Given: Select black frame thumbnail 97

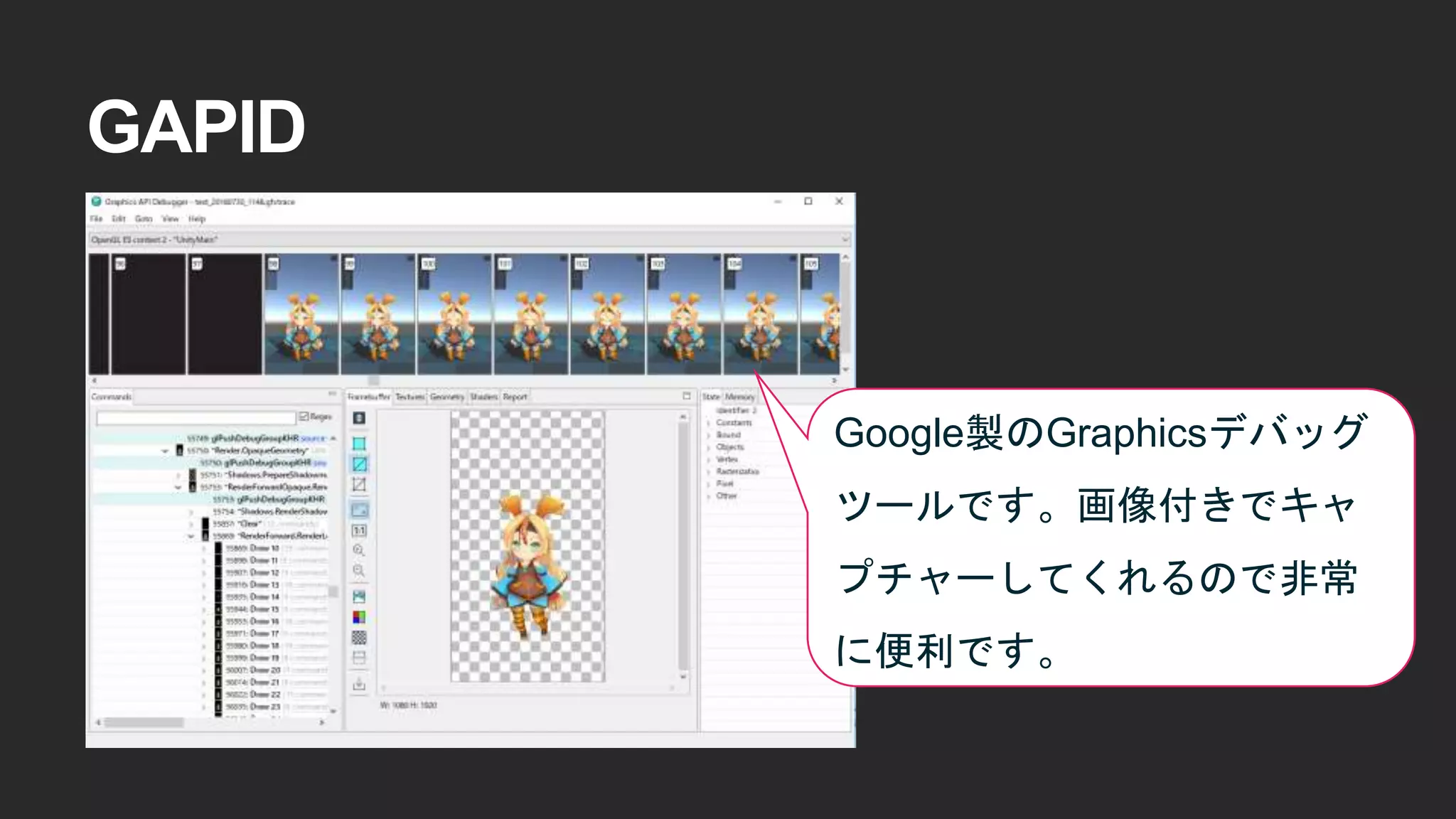Looking at the screenshot, I should pos(225,314).
